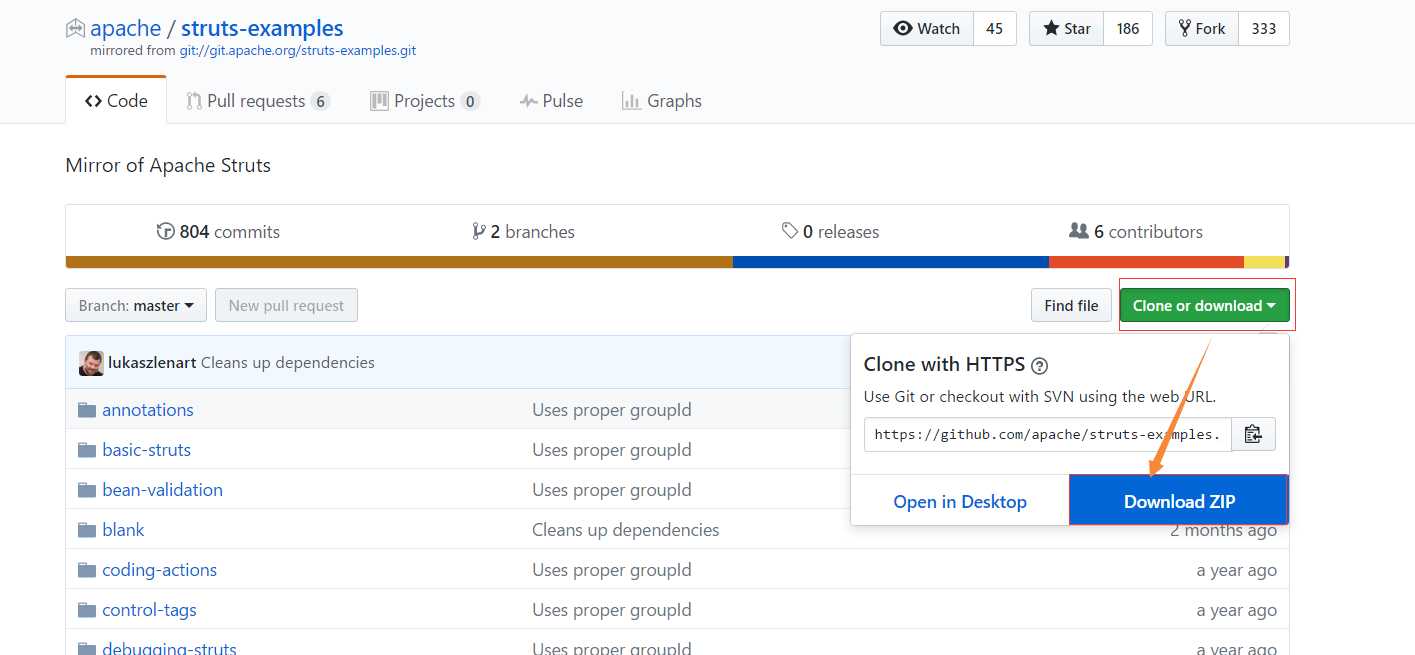Image resolution: width=1415 pixels, height=655 pixels.
Task: Open the basic-struts folder
Action: click(x=146, y=449)
